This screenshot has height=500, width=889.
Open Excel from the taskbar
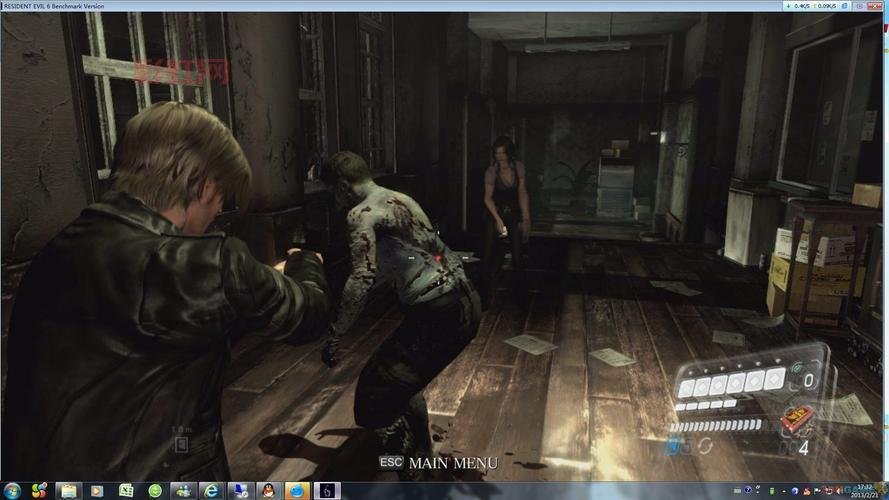point(126,490)
